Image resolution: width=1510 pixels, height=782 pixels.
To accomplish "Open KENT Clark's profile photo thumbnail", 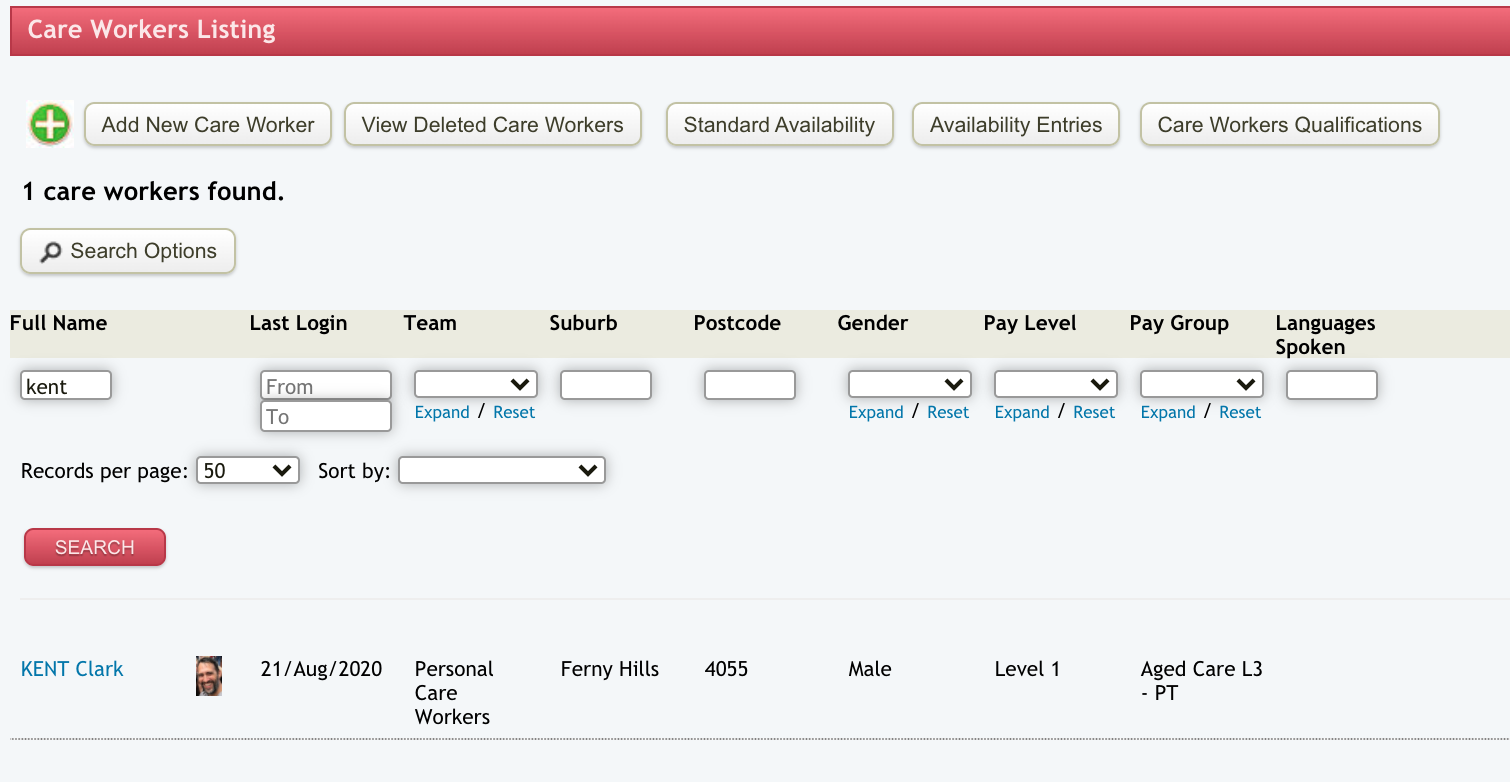I will pyautogui.click(x=208, y=676).
